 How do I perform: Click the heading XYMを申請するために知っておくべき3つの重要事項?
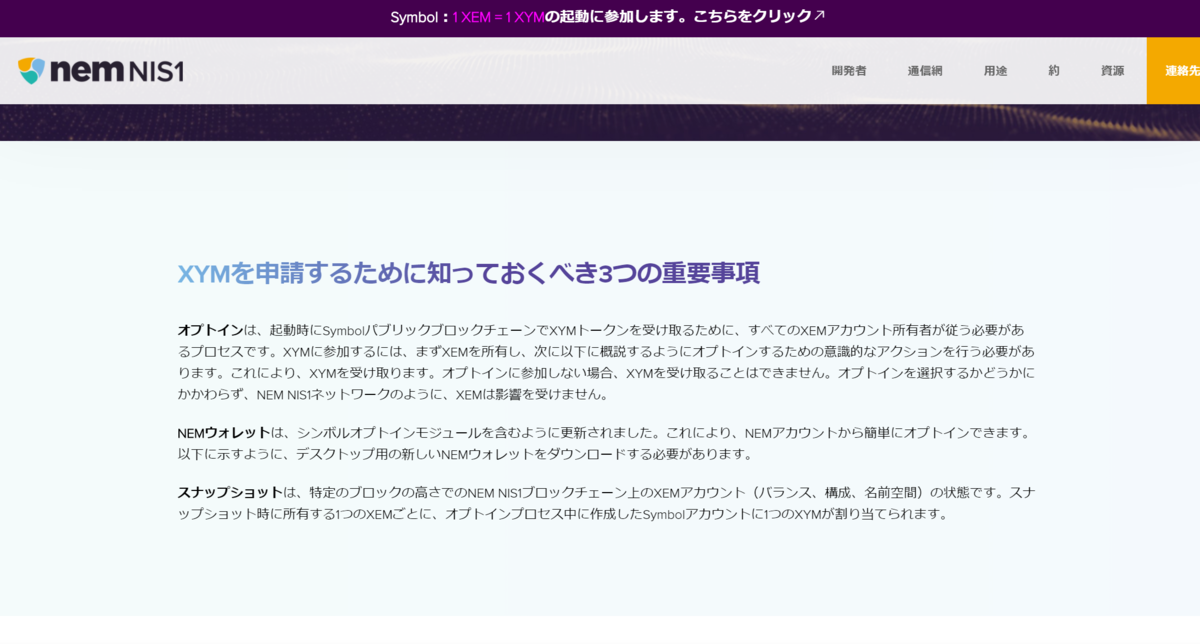coord(468,273)
